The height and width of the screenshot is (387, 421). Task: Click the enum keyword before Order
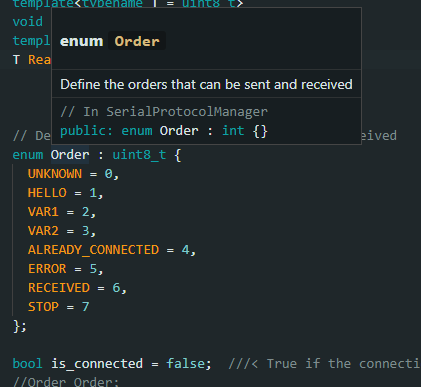[28, 155]
